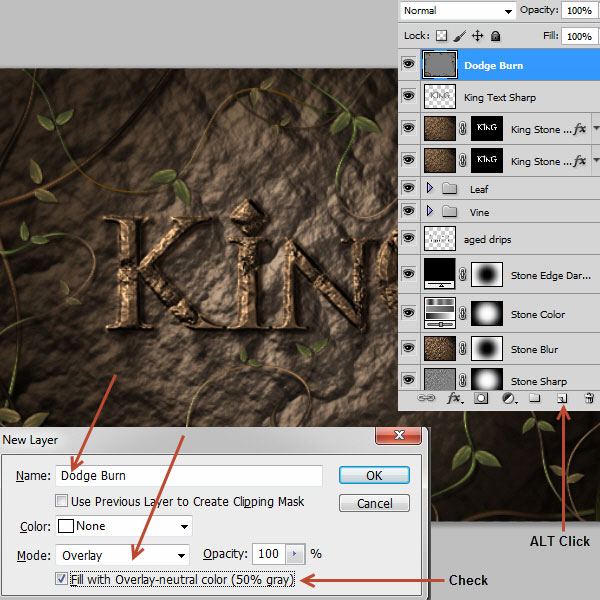The height and width of the screenshot is (600, 600).
Task: Click the Stone Blur layer mask thumbnail
Action: pos(487,348)
